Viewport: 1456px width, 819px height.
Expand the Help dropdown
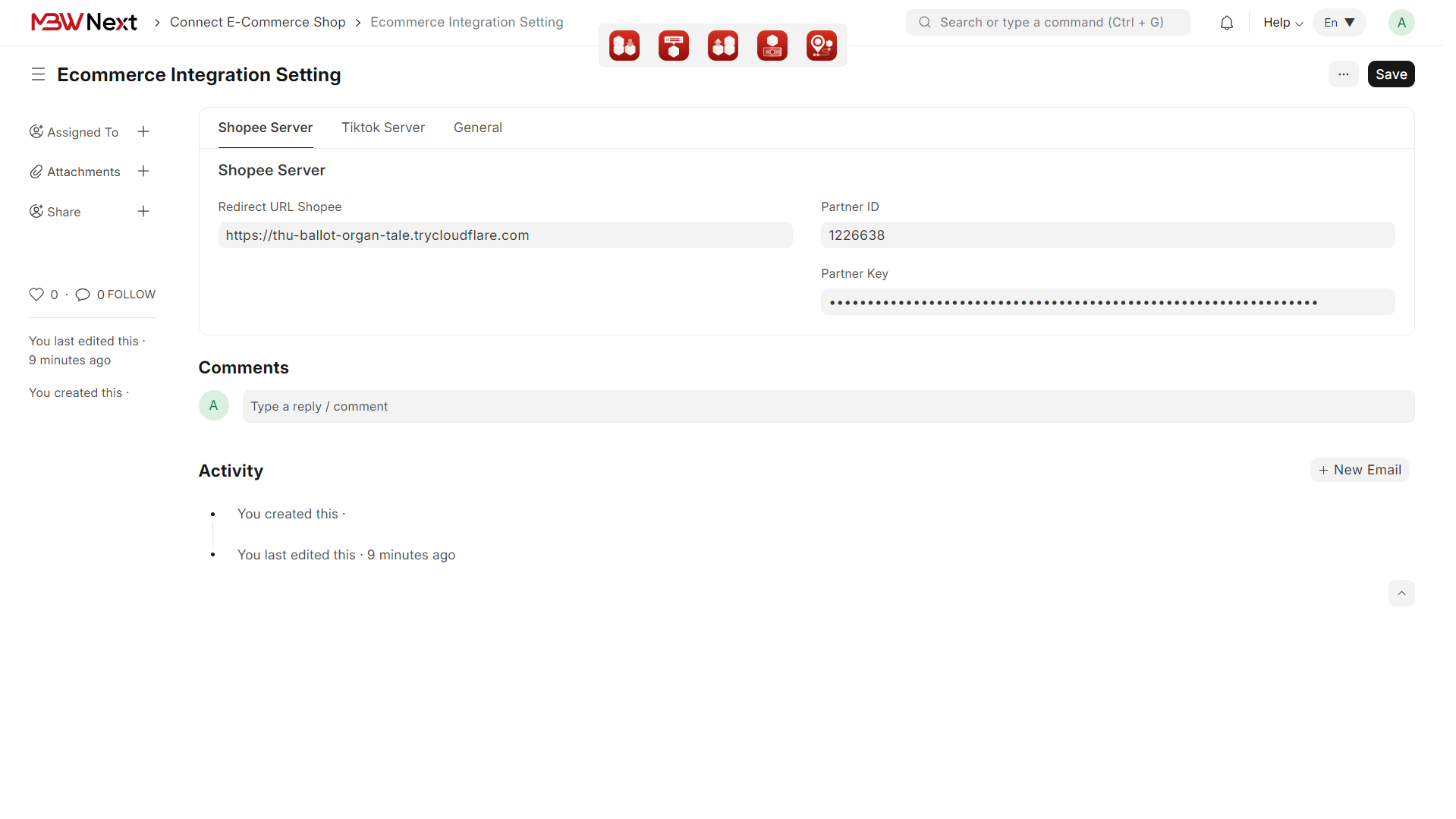1282,23
